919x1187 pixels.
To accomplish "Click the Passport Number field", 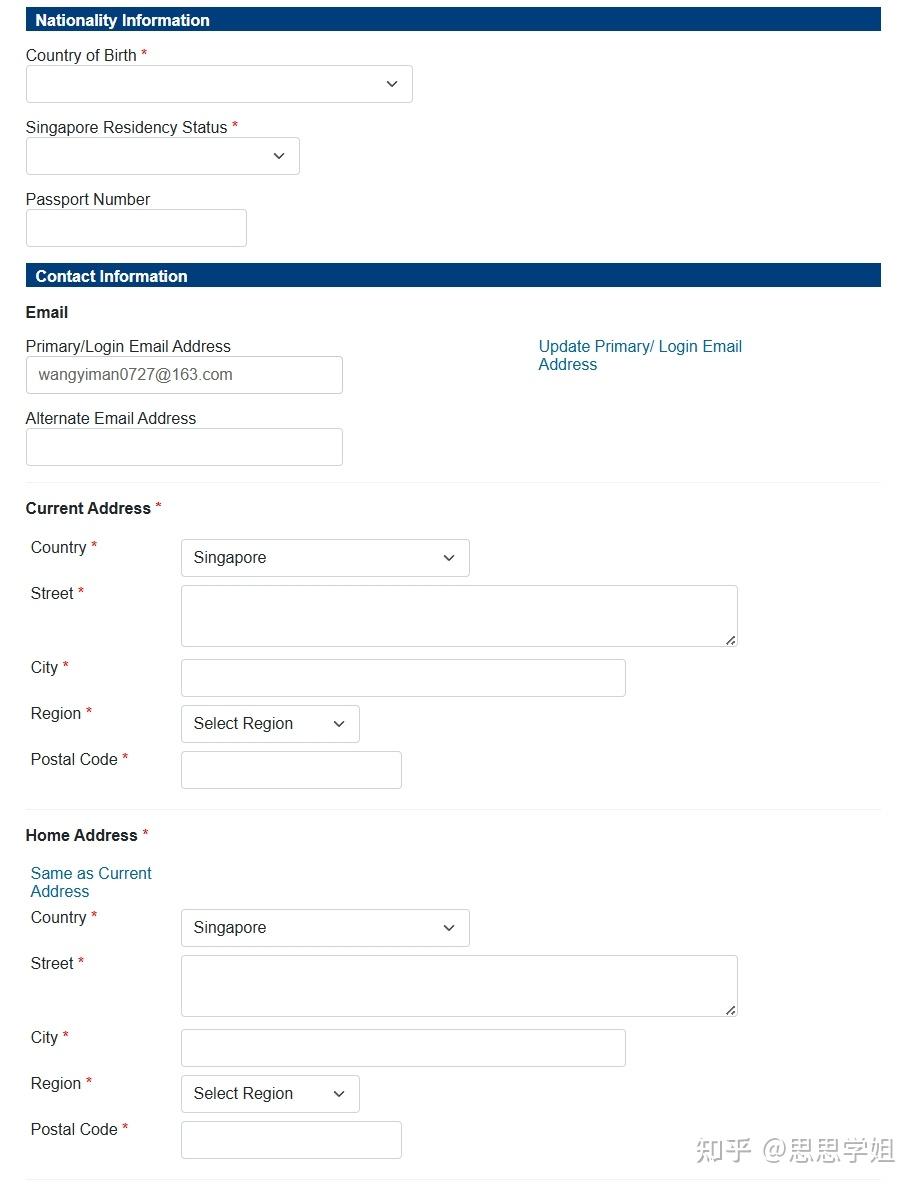I will click(x=136, y=228).
